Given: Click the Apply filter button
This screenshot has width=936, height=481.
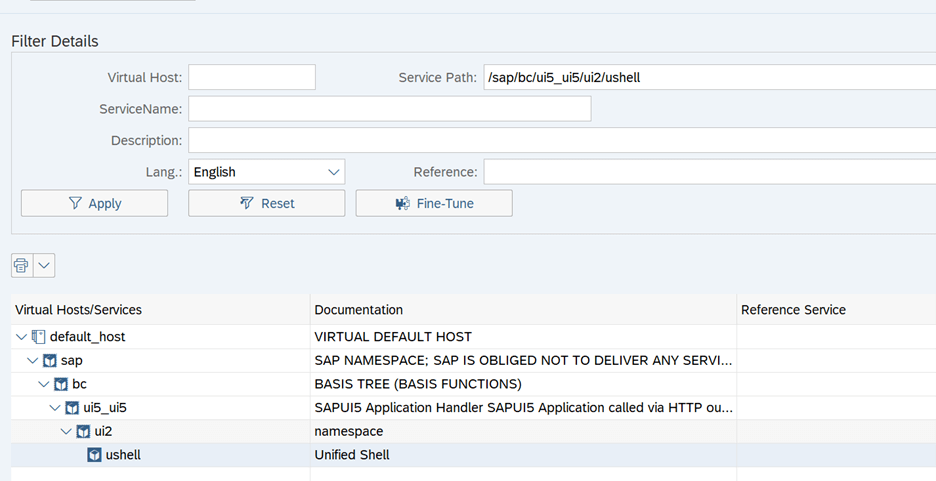Looking at the screenshot, I should tap(94, 203).
